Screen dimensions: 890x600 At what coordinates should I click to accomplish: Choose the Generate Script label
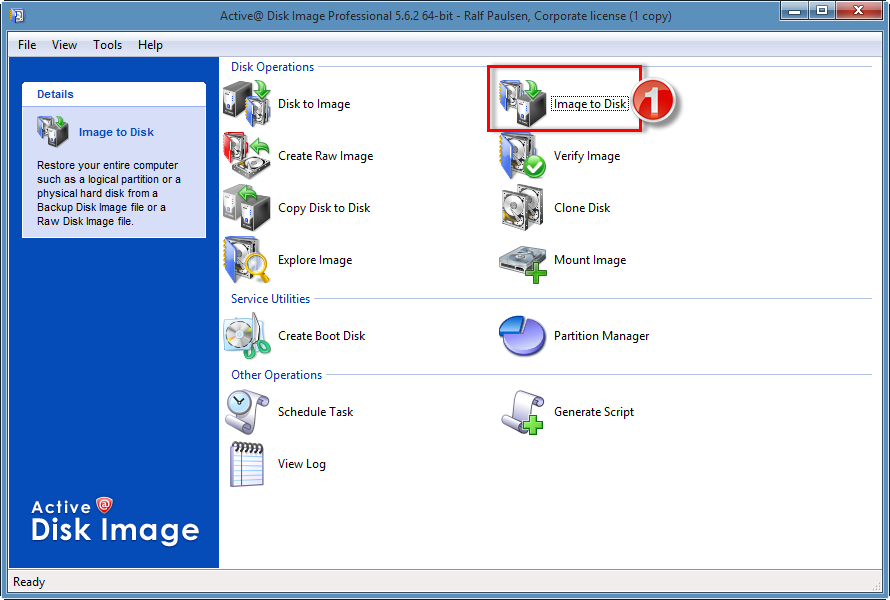pos(594,412)
